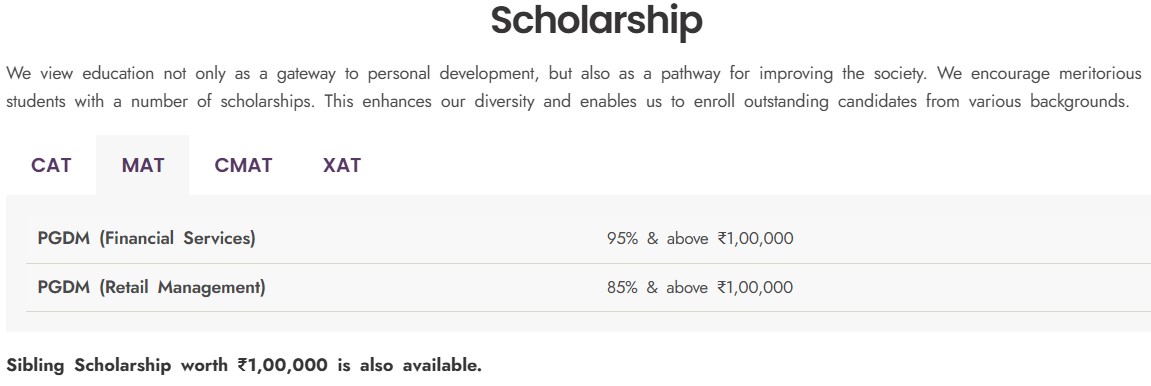Switch to the CAT scholarship tab

point(51,165)
